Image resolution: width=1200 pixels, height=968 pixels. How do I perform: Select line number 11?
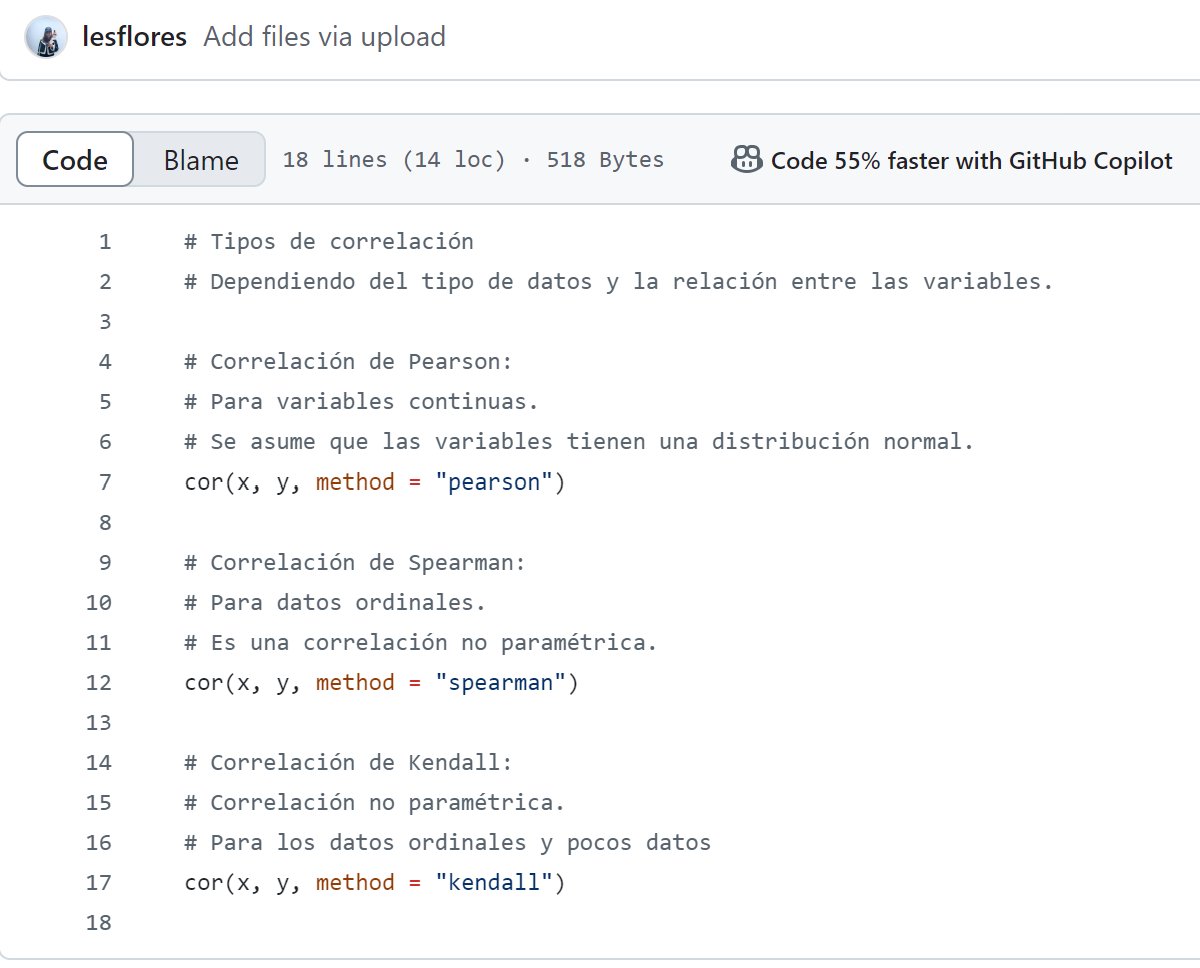point(99,642)
